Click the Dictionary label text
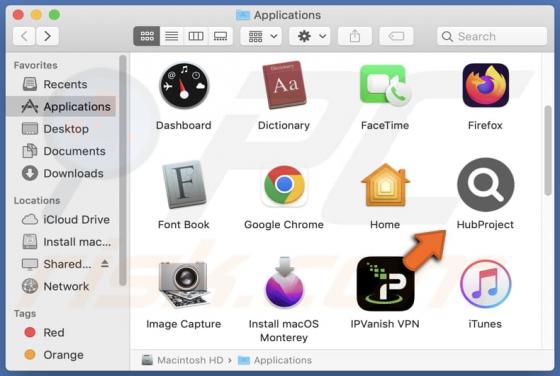The image size is (560, 376). 284,125
